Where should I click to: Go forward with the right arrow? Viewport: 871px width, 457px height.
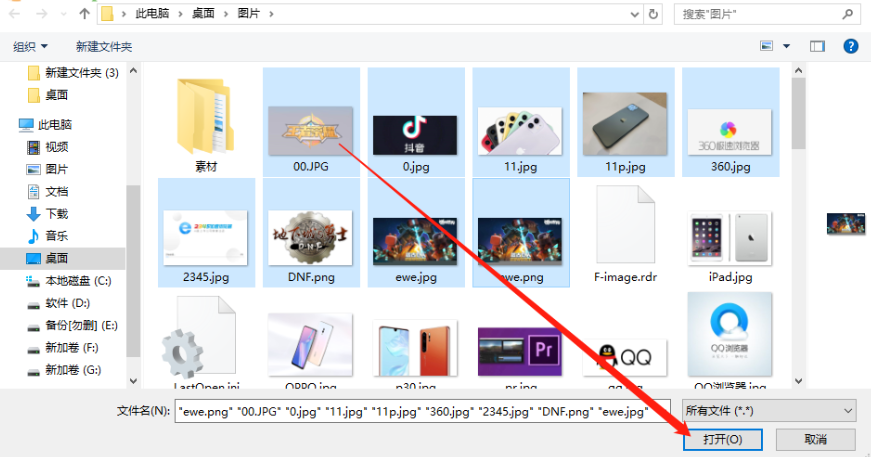[42, 13]
